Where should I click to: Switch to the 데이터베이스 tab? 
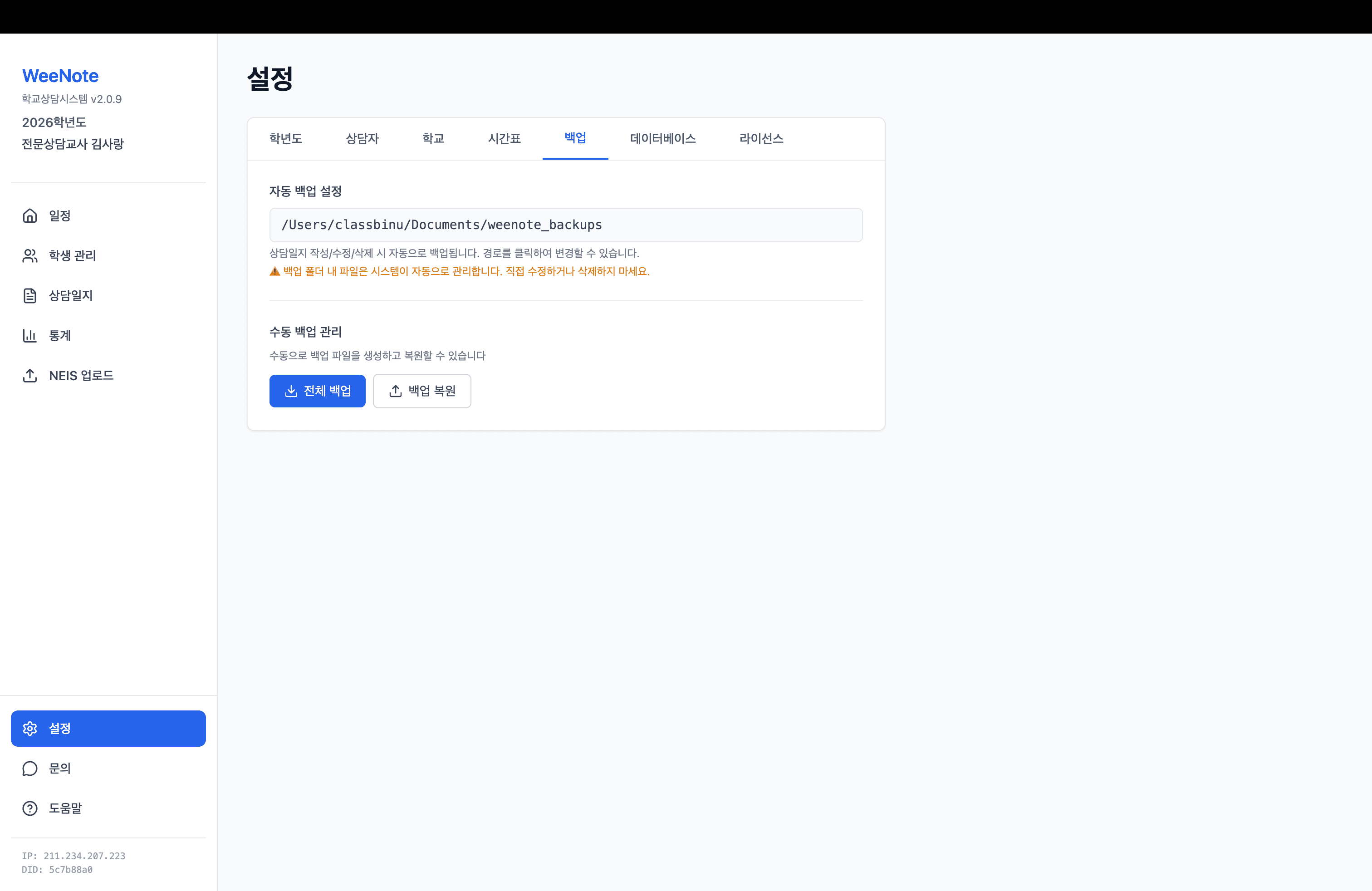coord(662,138)
